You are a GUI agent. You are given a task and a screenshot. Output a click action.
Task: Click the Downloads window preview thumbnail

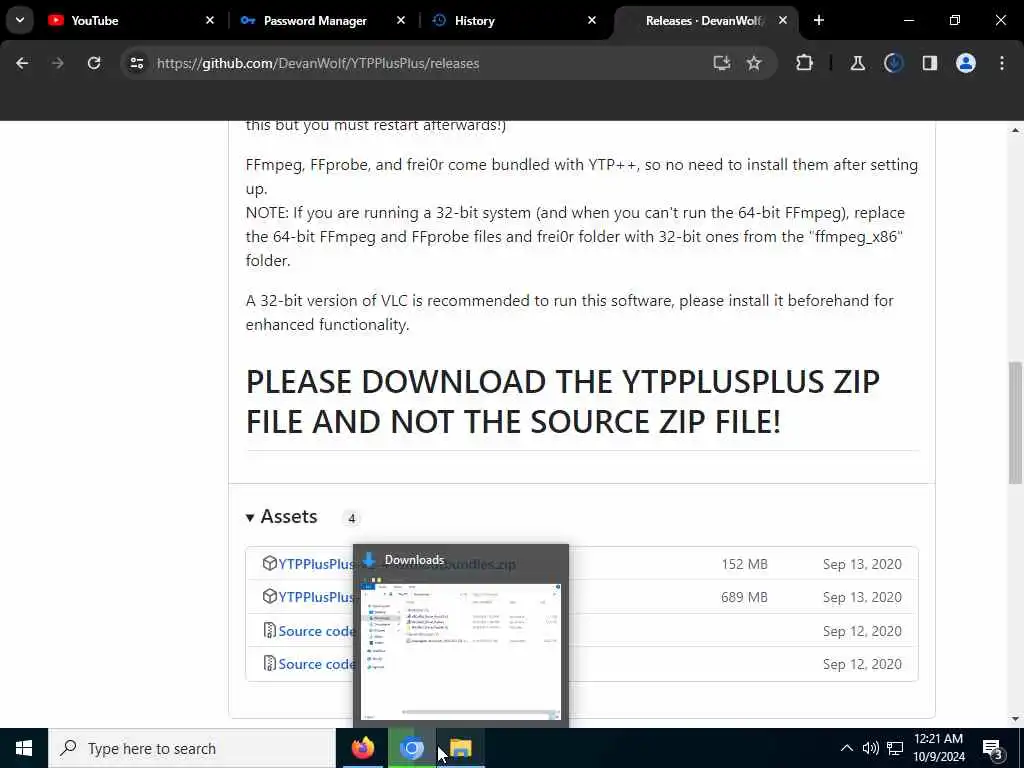pyautogui.click(x=460, y=652)
